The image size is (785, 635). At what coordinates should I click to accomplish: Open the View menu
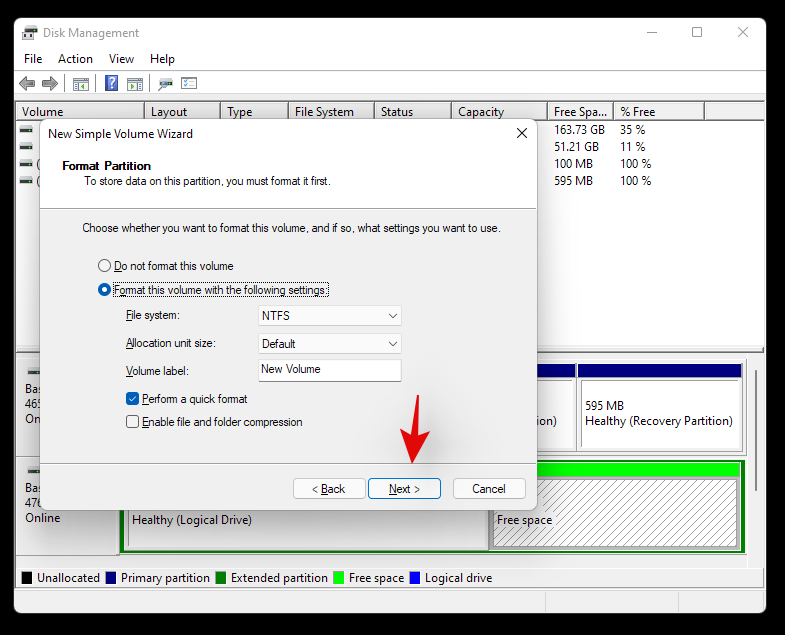pos(121,59)
